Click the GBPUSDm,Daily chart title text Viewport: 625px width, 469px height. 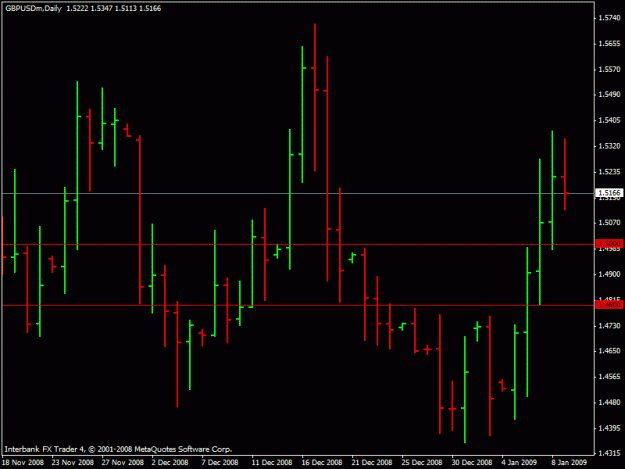click(33, 8)
